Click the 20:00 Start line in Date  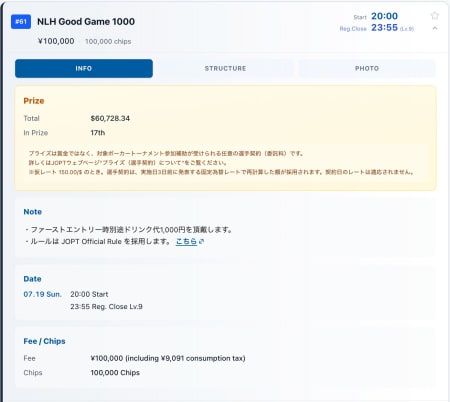(x=89, y=294)
